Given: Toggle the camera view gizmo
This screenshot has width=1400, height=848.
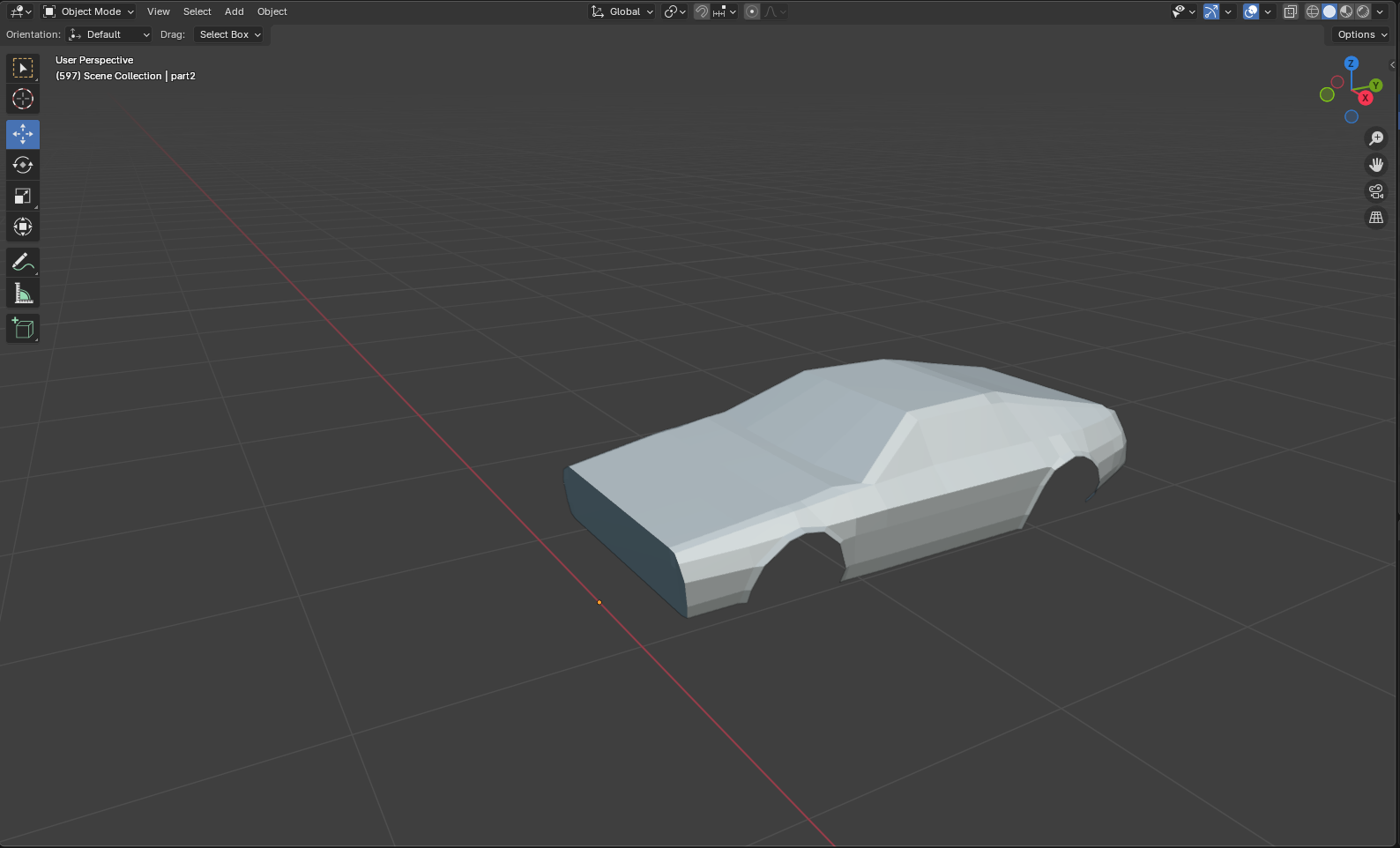Looking at the screenshot, I should 1376,191.
